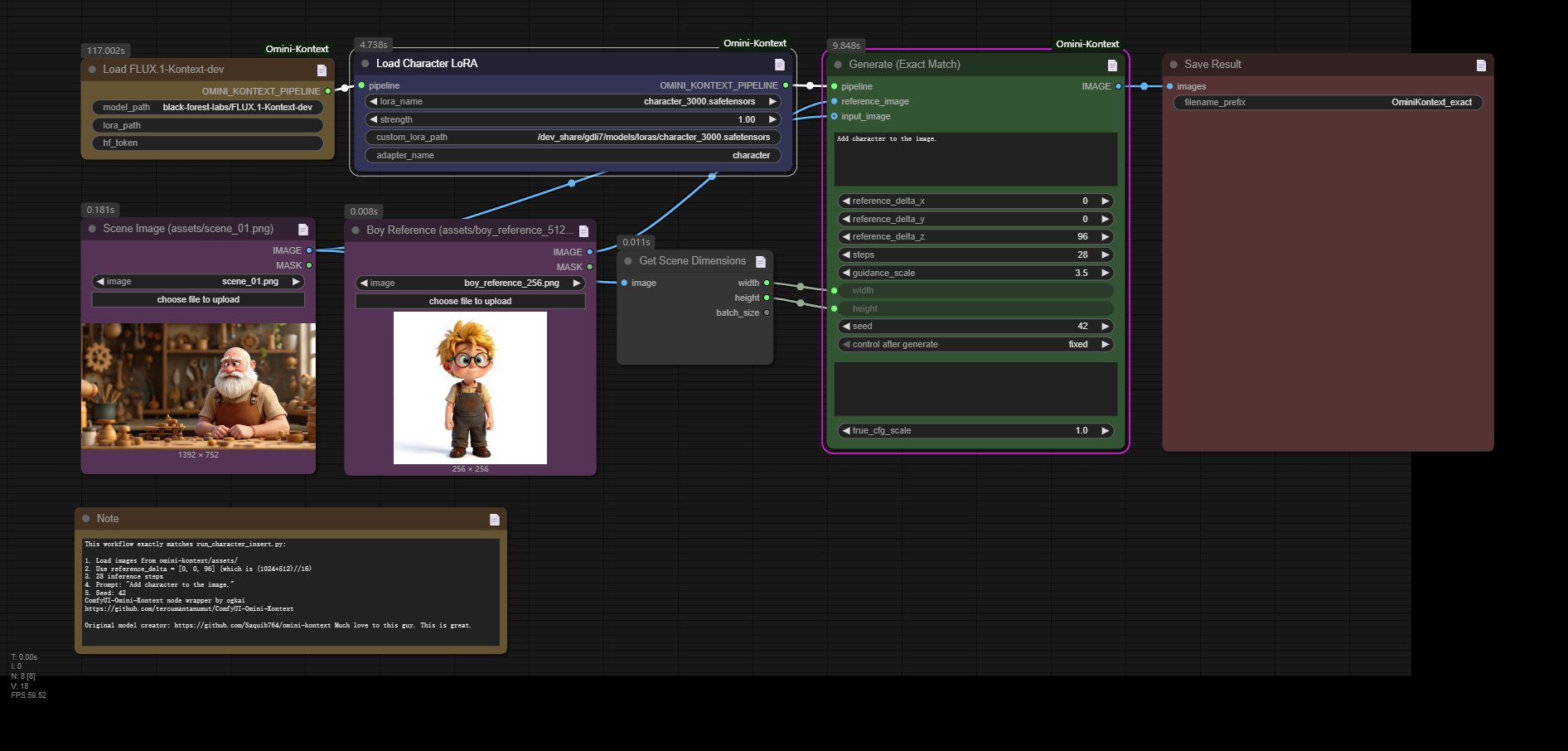Screen dimensions: 1568x751
Task: Click the OMINI_KONTEXT_PIPELINE output dot on Load Character LoRA
Action: coord(784,85)
